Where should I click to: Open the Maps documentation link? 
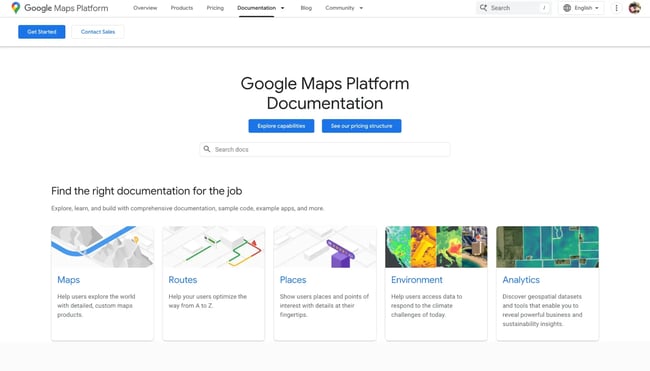point(68,280)
